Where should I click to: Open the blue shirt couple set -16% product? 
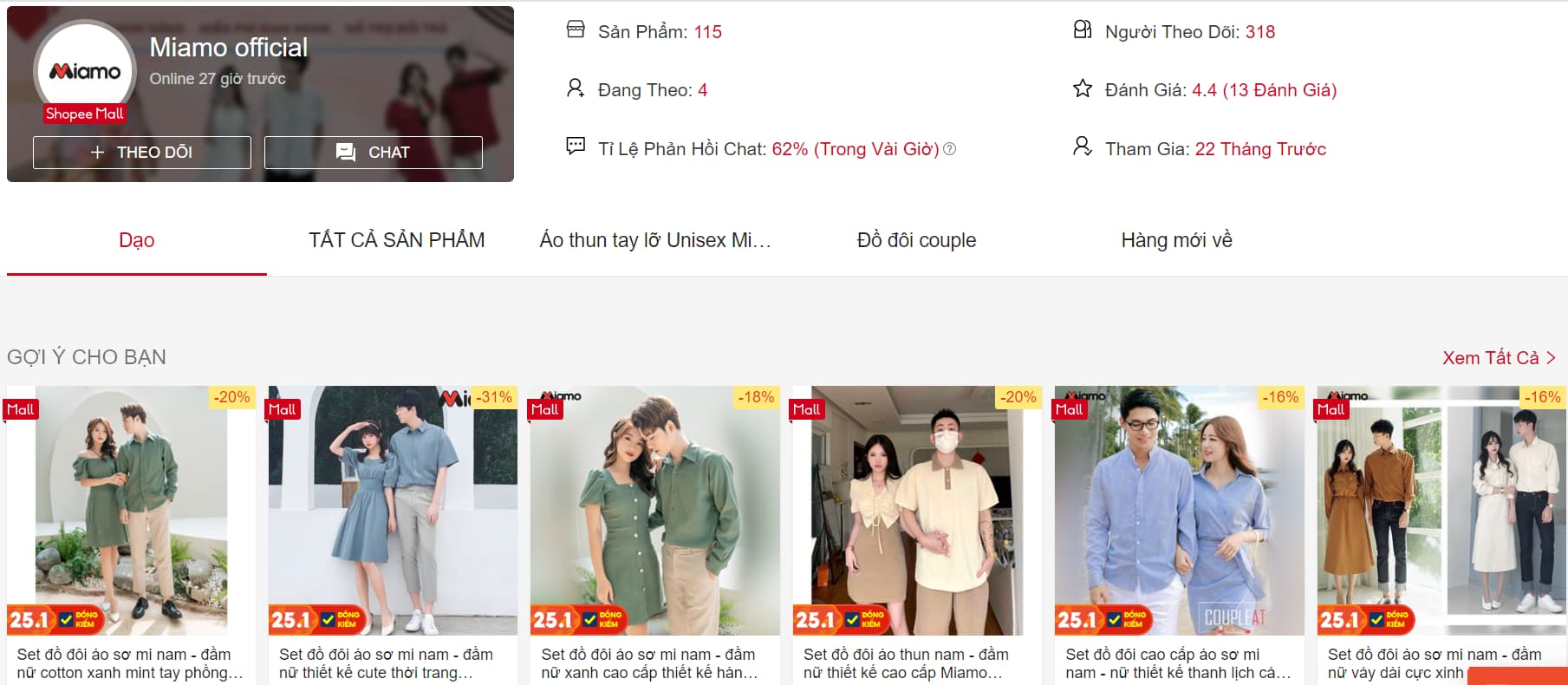point(1179,511)
